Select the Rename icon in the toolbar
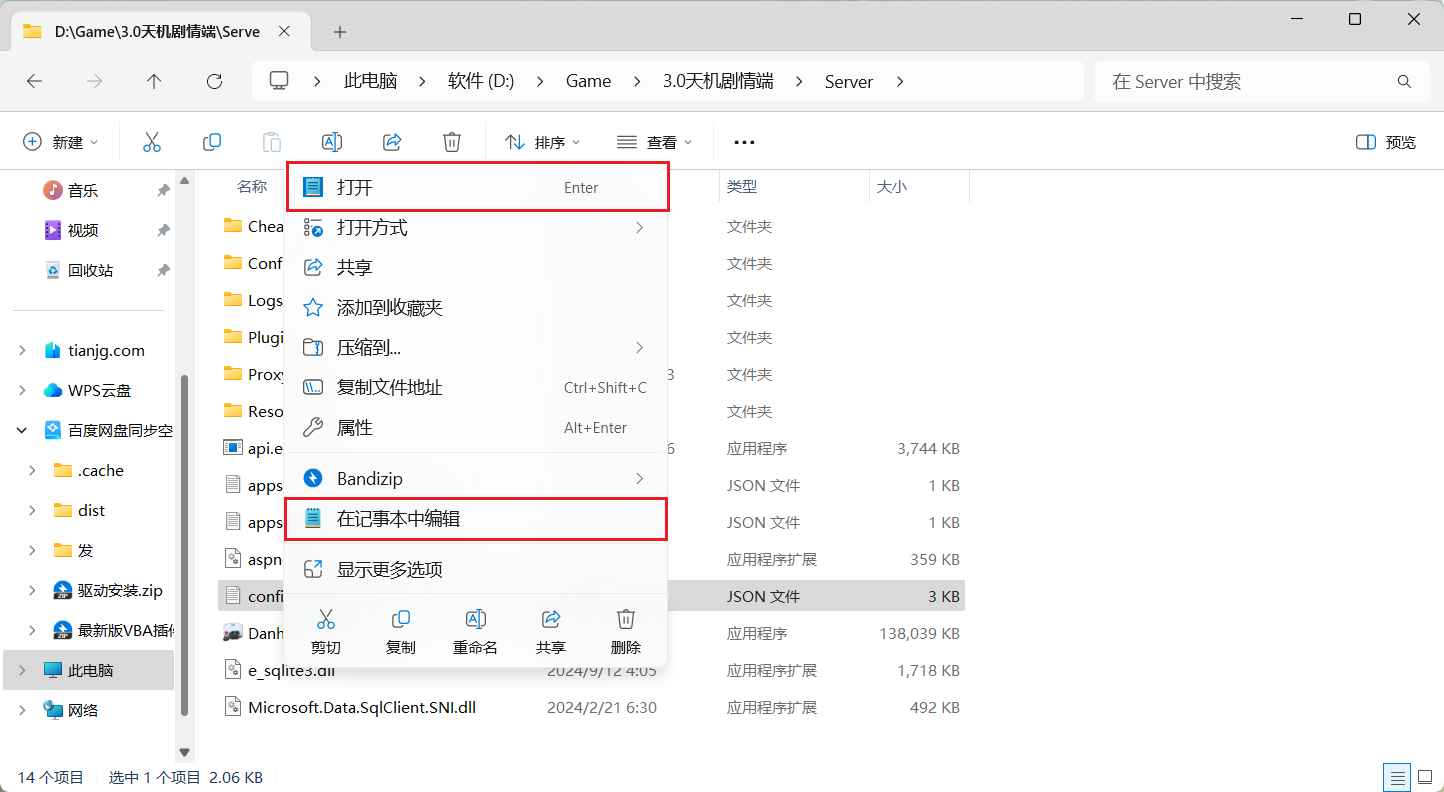The image size is (1444, 792). coord(332,141)
